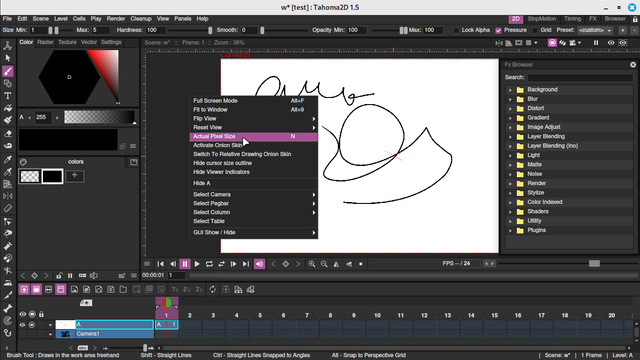Screen dimensions: 640x360
Task: Switch to the Timing room tab
Action: click(x=572, y=19)
